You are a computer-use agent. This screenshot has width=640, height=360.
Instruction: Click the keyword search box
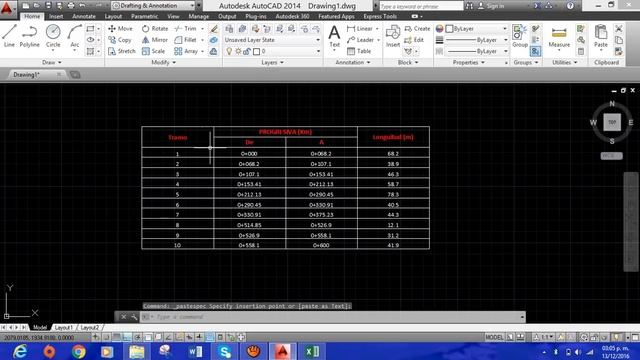pyautogui.click(x=421, y=6)
